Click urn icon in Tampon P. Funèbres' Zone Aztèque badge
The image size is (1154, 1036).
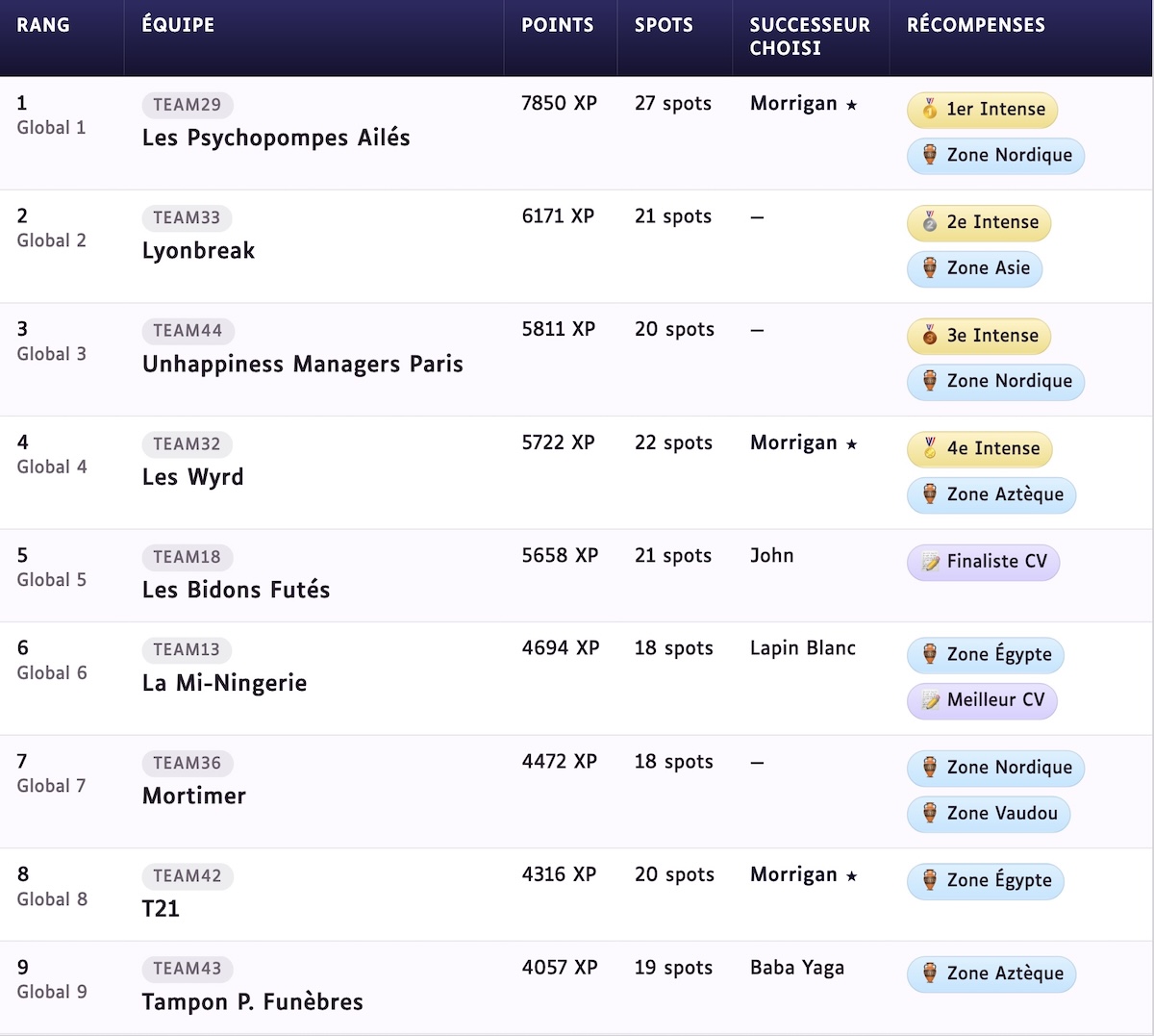pos(930,973)
